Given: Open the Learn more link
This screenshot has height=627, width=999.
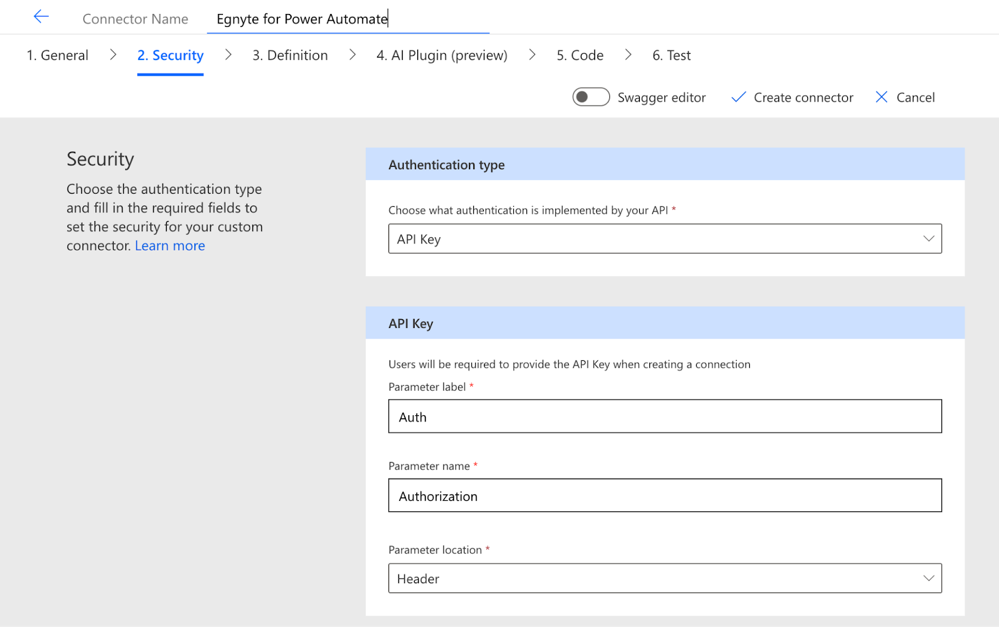Looking at the screenshot, I should coord(170,245).
